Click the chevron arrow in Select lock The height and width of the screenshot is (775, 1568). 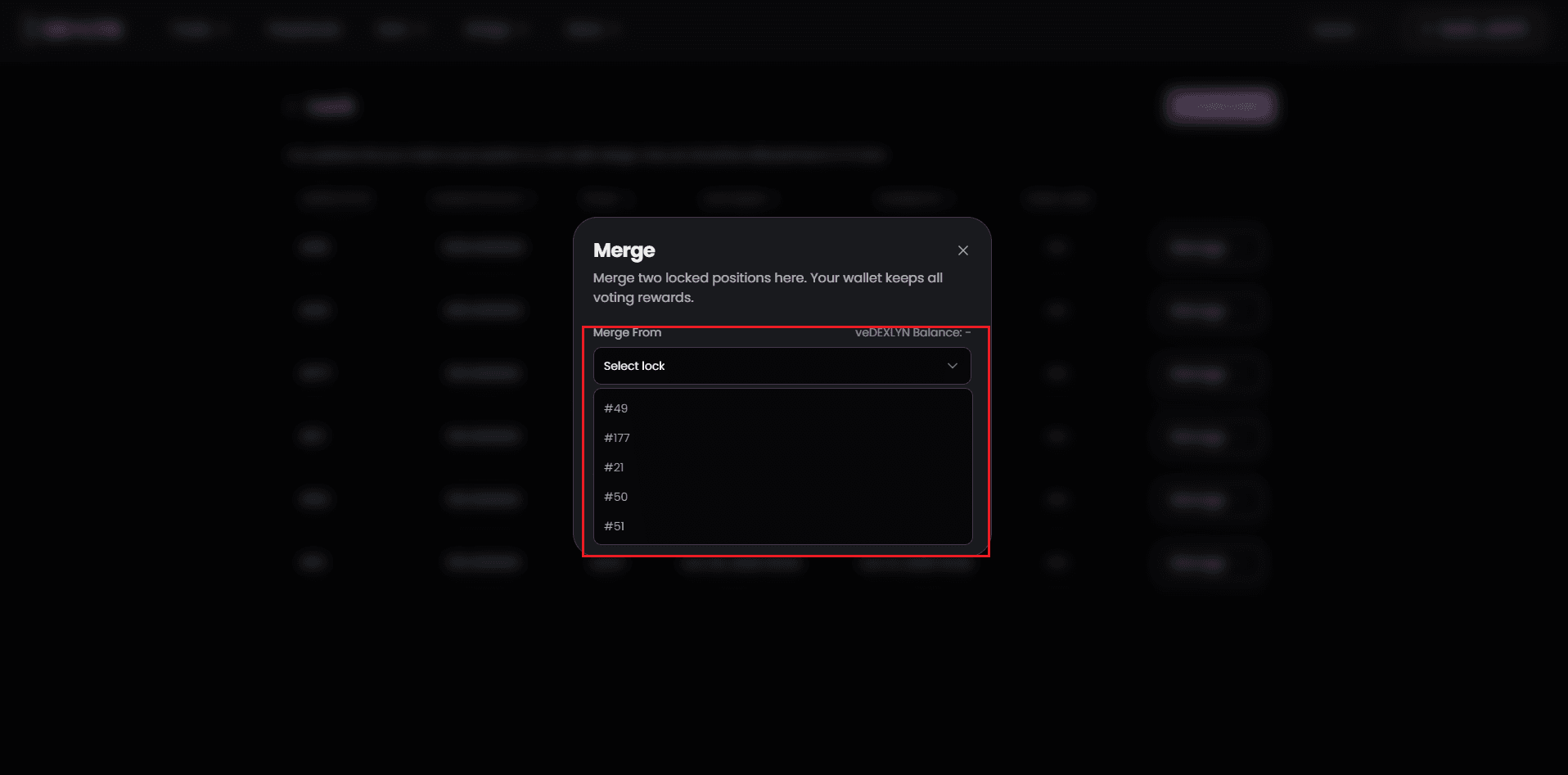pos(952,366)
